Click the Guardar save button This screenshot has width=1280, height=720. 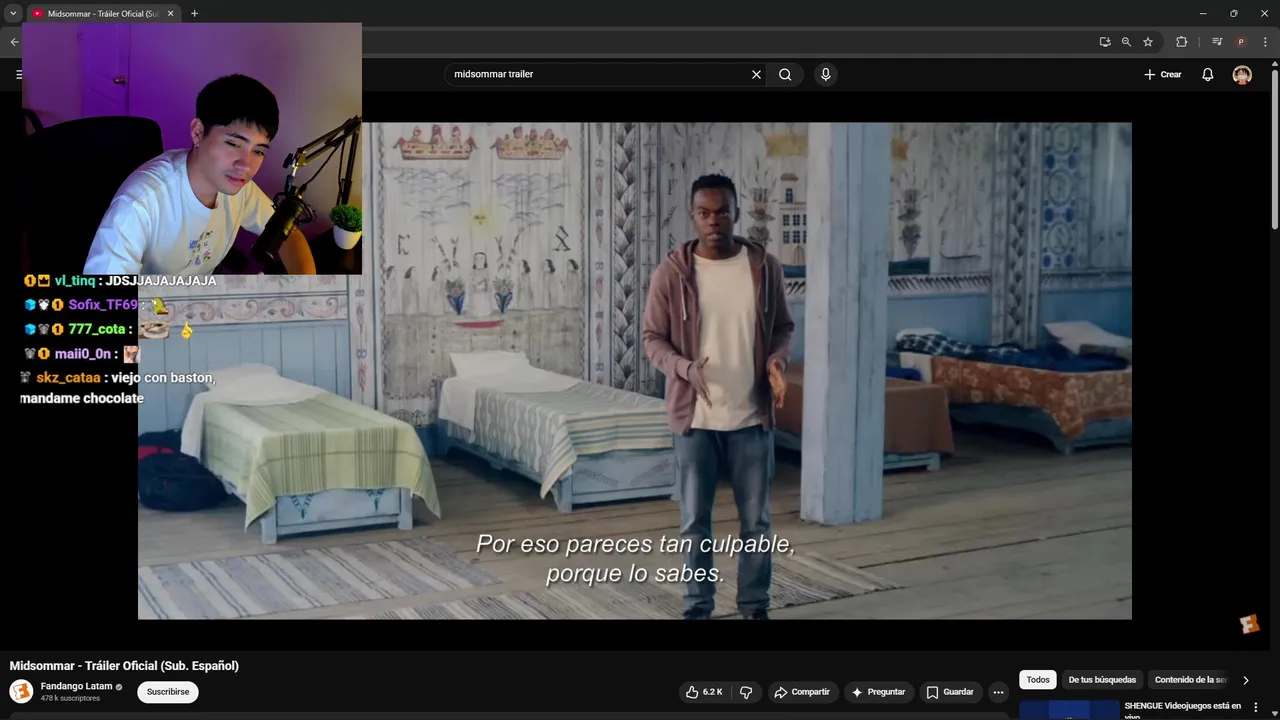(950, 692)
